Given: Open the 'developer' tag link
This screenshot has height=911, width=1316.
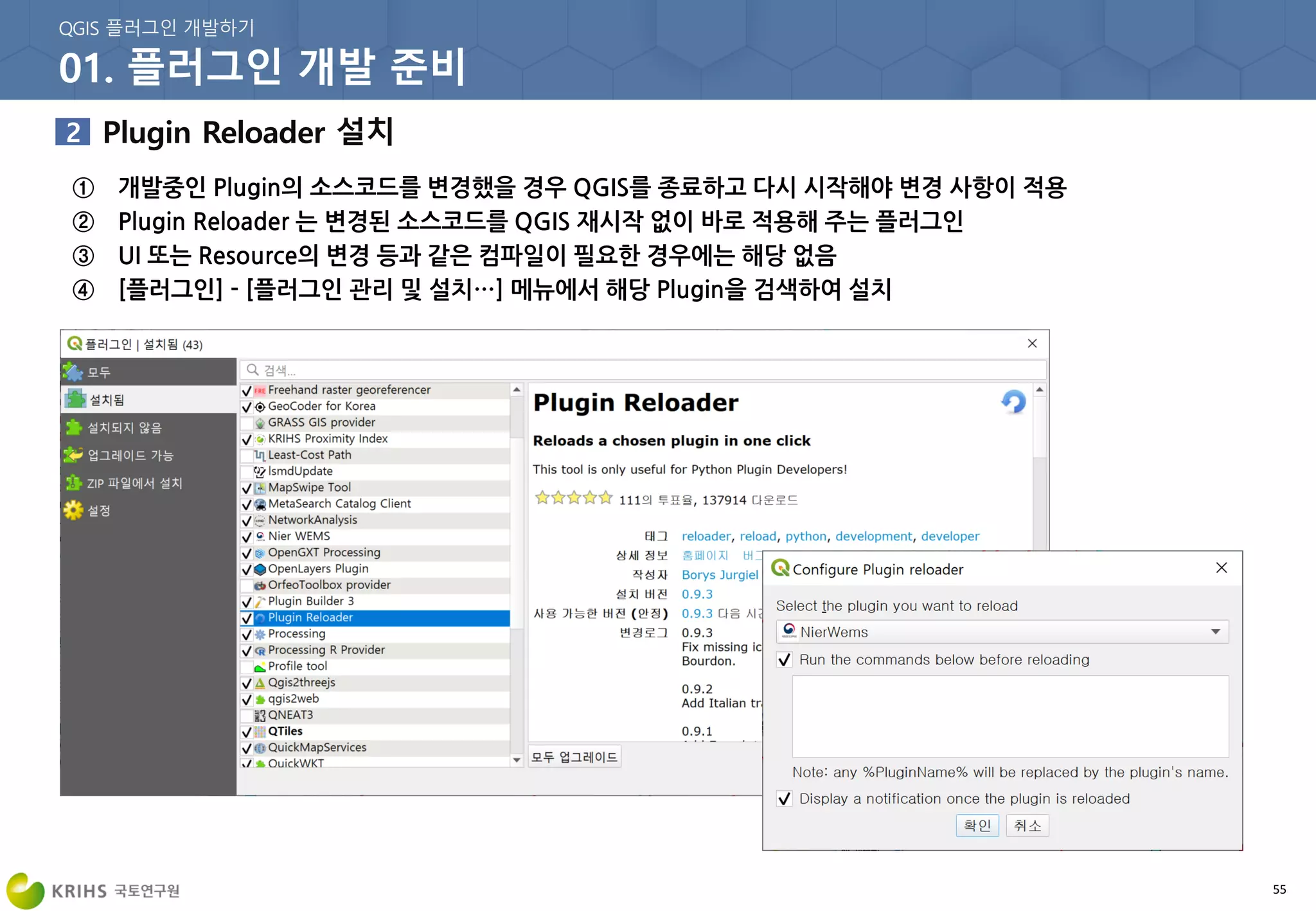Looking at the screenshot, I should [x=950, y=536].
